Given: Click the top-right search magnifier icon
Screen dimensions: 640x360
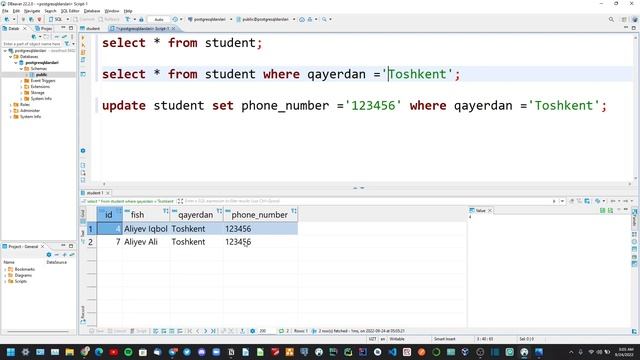Looking at the screenshot, I should [611, 19].
